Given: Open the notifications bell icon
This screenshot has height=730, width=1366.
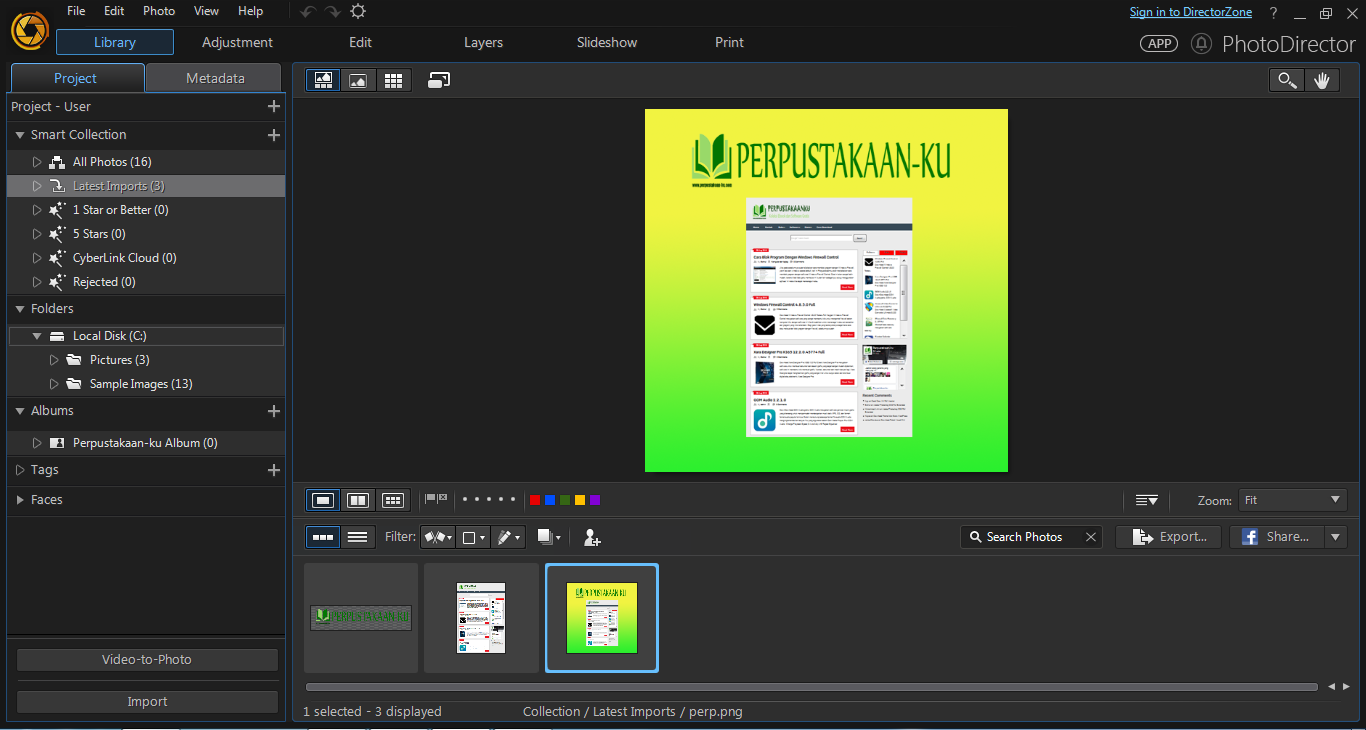Looking at the screenshot, I should (1201, 43).
